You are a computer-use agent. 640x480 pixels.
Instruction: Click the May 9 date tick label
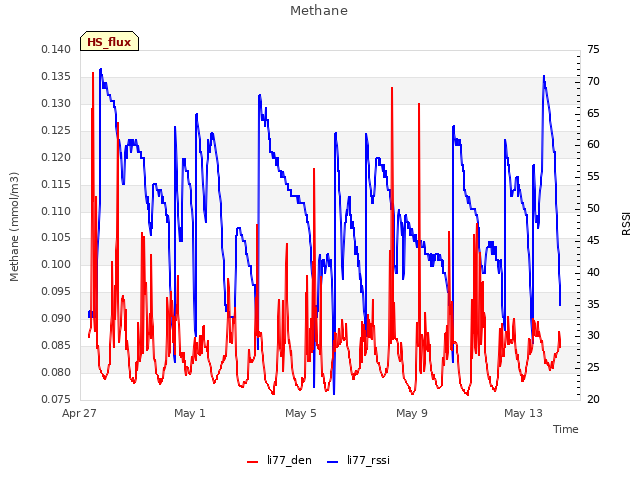pyautogui.click(x=412, y=413)
